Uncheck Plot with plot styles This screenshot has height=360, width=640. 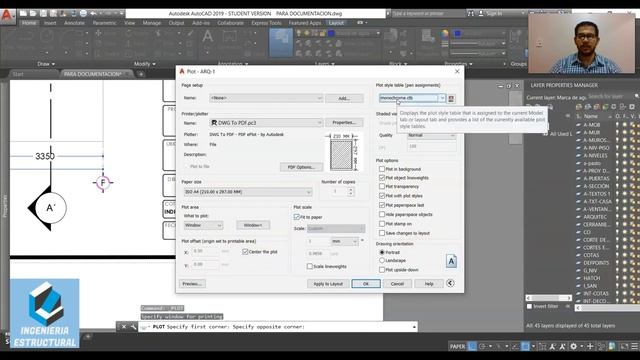(382, 196)
